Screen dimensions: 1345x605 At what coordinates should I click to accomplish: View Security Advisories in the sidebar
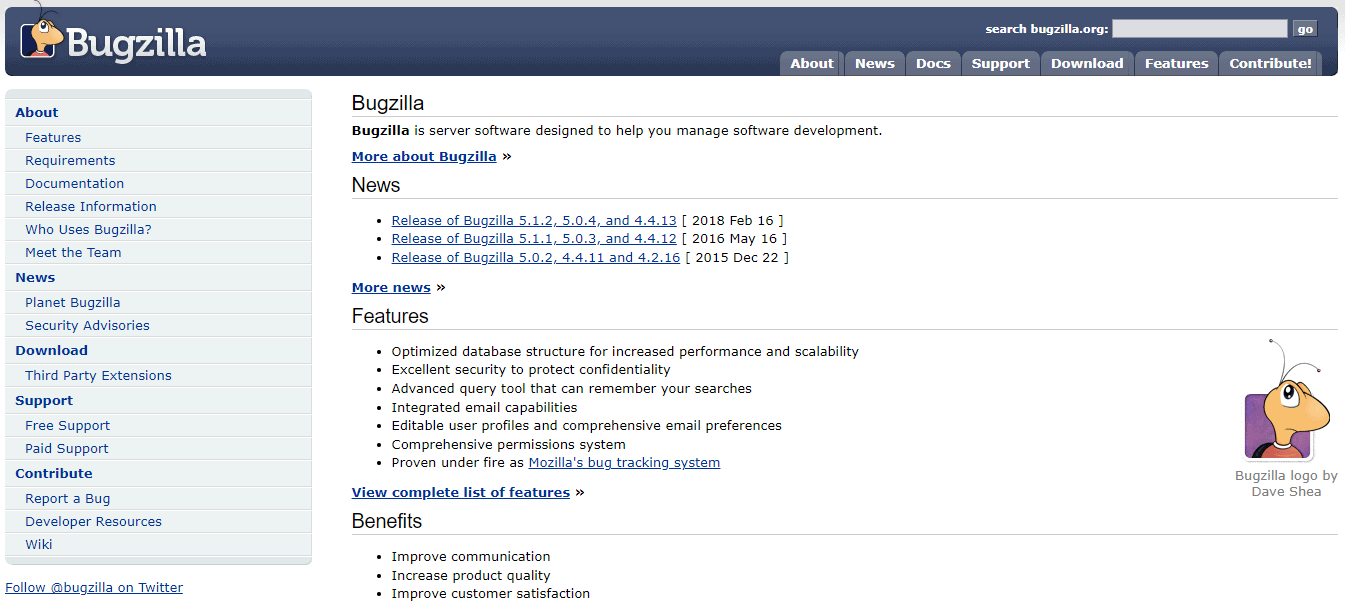(87, 325)
